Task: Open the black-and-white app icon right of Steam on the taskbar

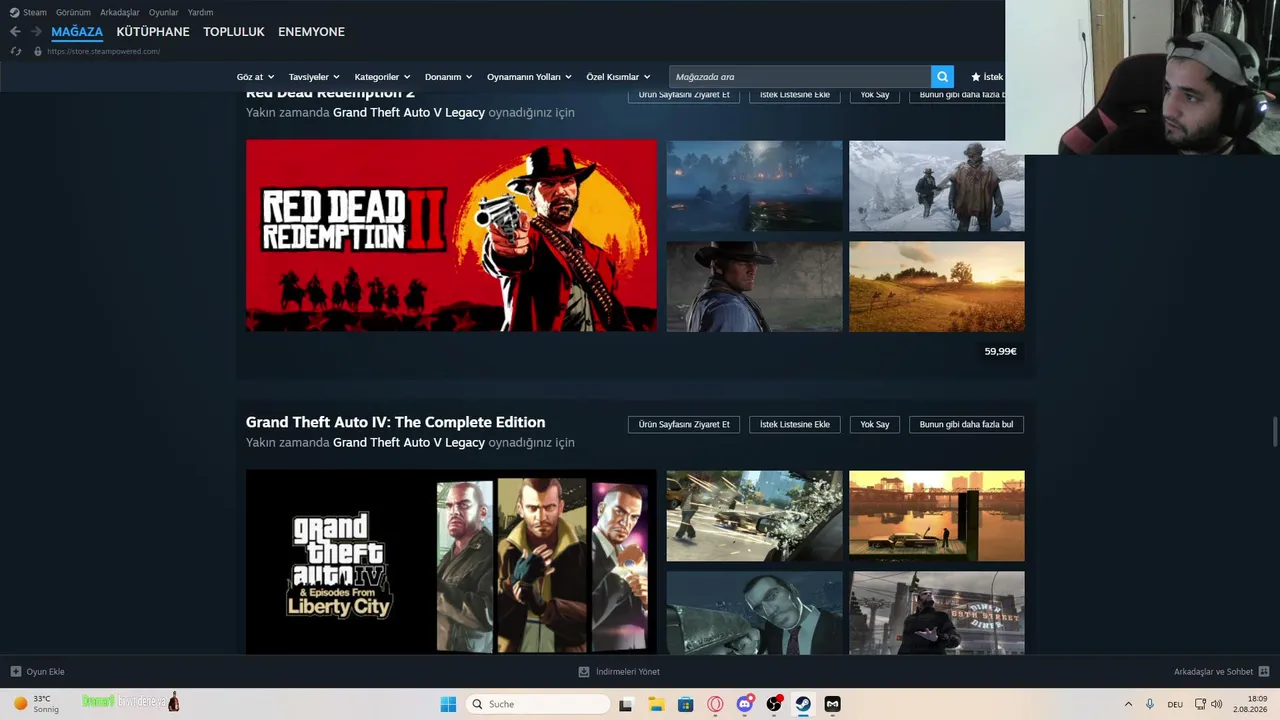Action: [x=832, y=704]
